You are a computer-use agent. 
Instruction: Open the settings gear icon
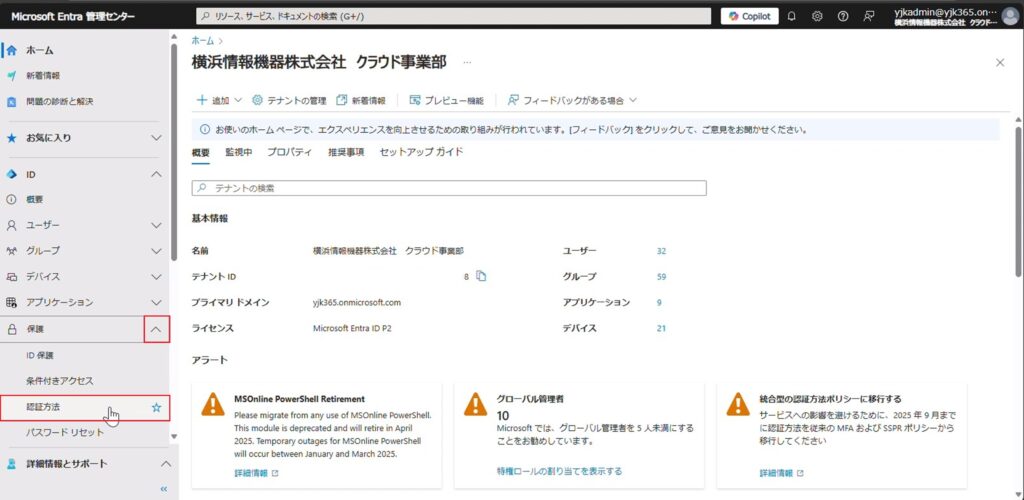coord(817,16)
